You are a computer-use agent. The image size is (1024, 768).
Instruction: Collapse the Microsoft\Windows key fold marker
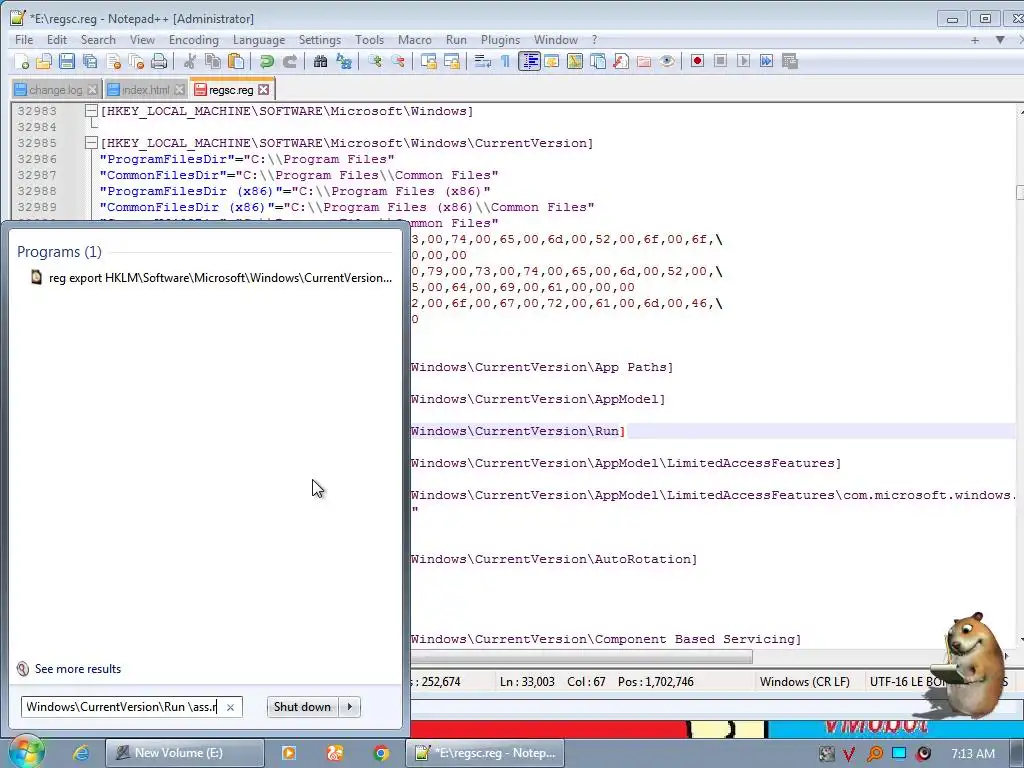91,111
